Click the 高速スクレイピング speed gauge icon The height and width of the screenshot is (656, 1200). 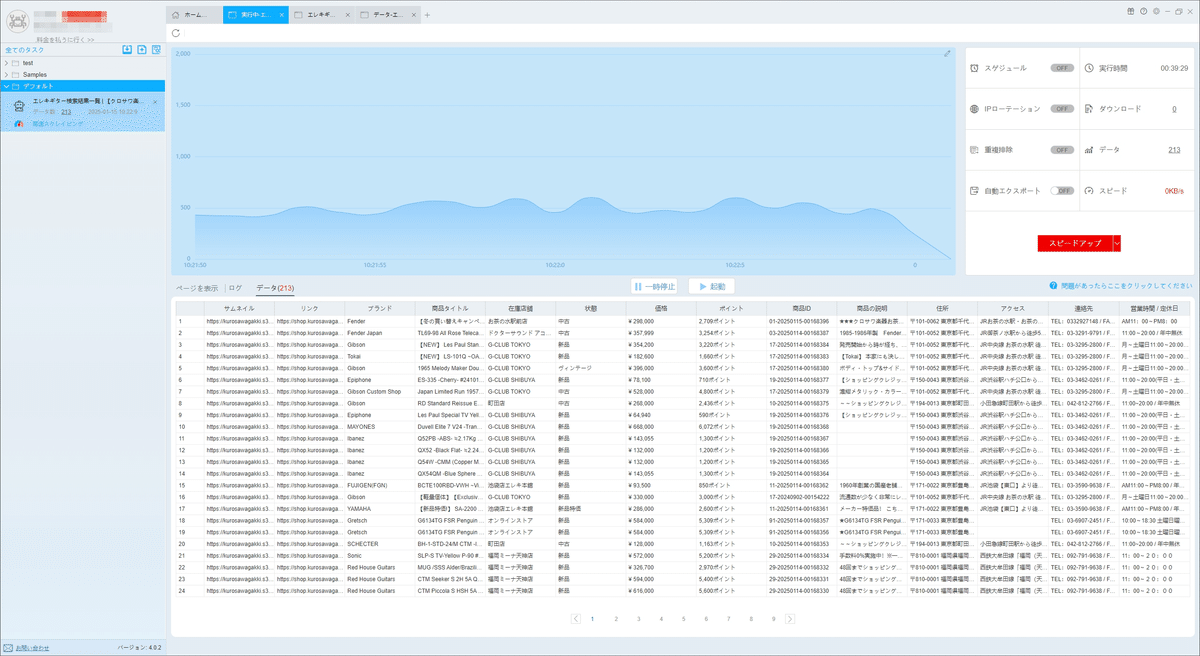pyautogui.click(x=19, y=125)
